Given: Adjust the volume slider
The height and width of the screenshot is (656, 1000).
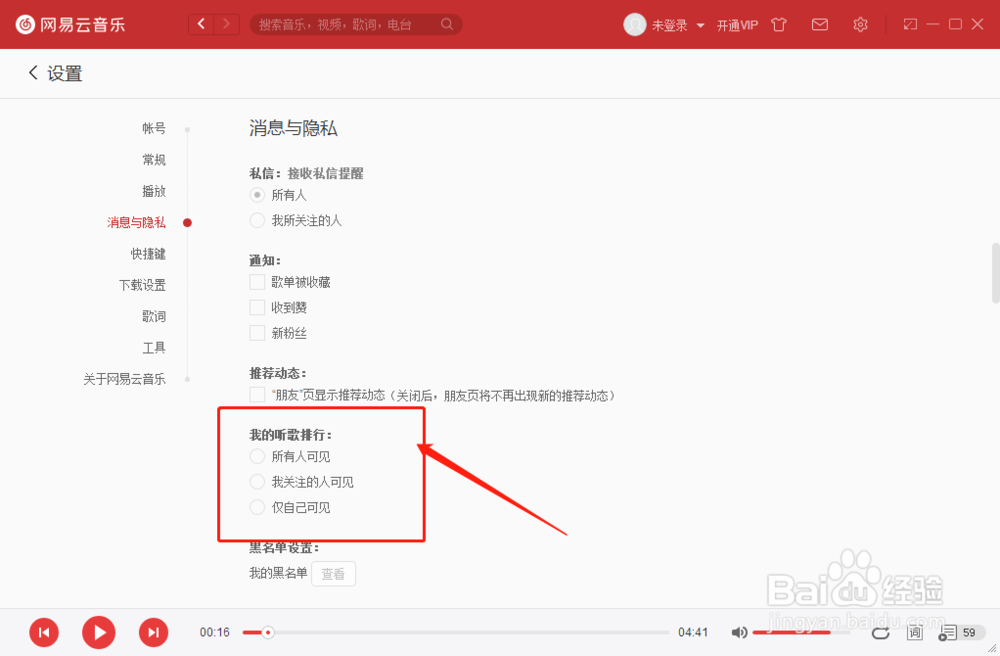Looking at the screenshot, I should (801, 632).
